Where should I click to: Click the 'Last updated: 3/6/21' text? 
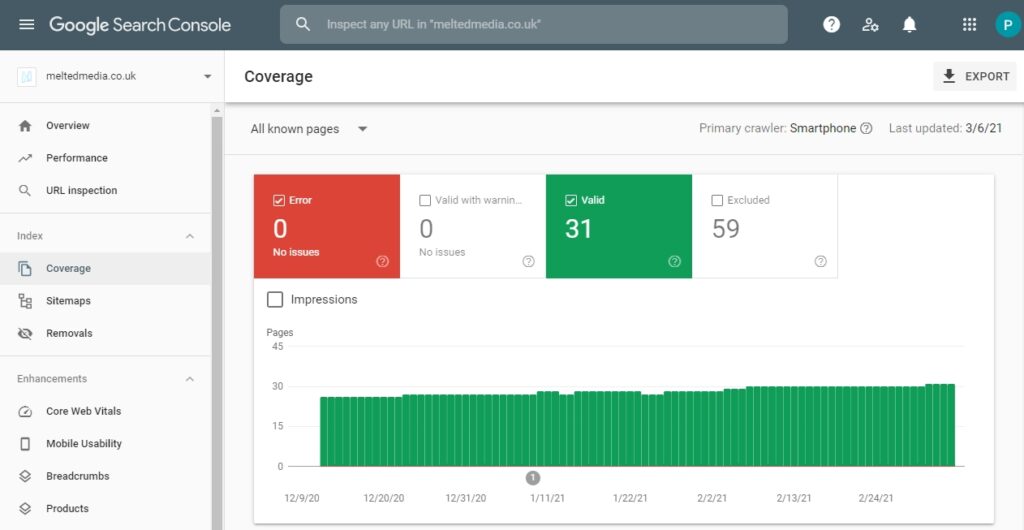945,129
